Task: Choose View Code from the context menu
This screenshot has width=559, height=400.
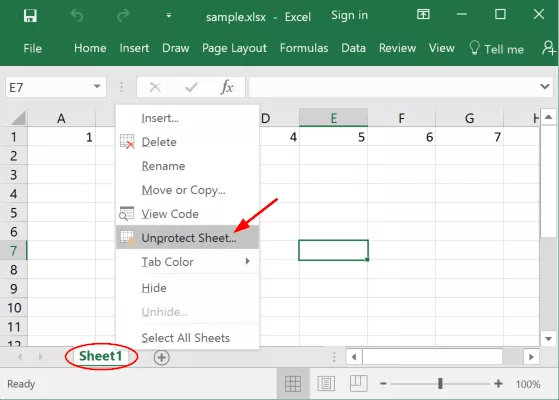Action: click(x=188, y=214)
